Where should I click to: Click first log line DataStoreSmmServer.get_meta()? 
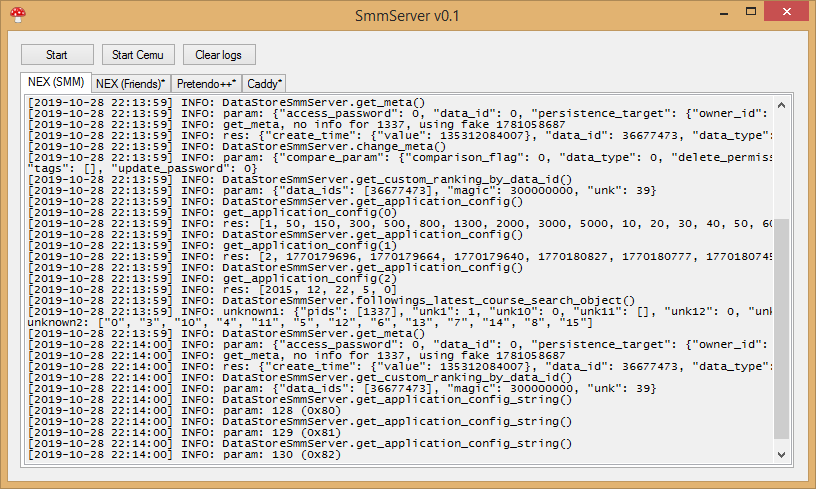(x=226, y=102)
